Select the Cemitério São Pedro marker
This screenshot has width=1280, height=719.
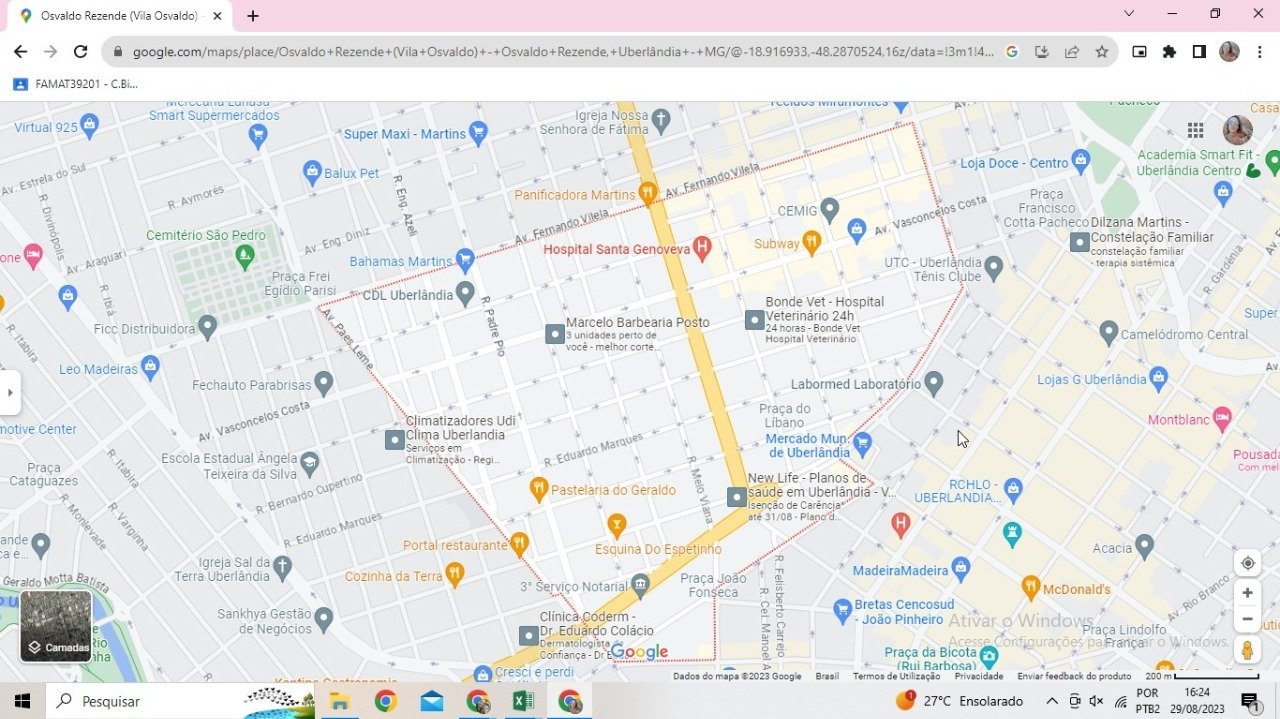tap(245, 257)
